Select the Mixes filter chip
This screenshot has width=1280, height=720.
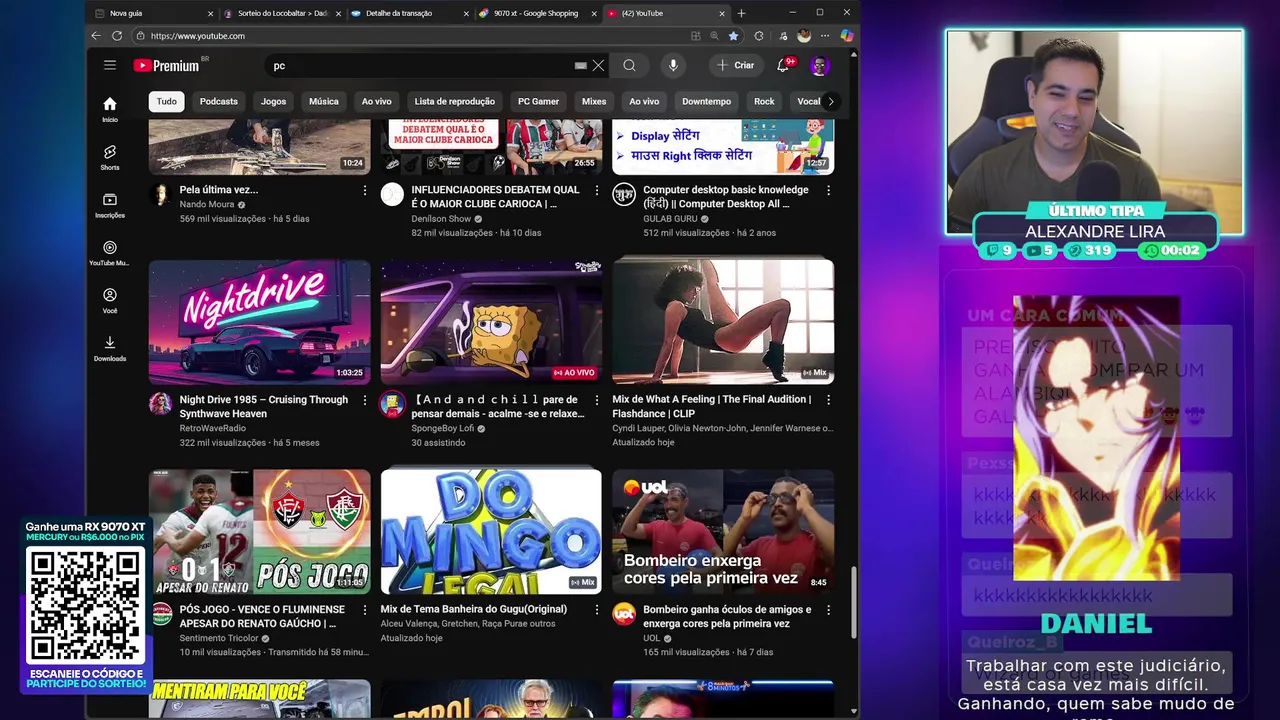(594, 101)
